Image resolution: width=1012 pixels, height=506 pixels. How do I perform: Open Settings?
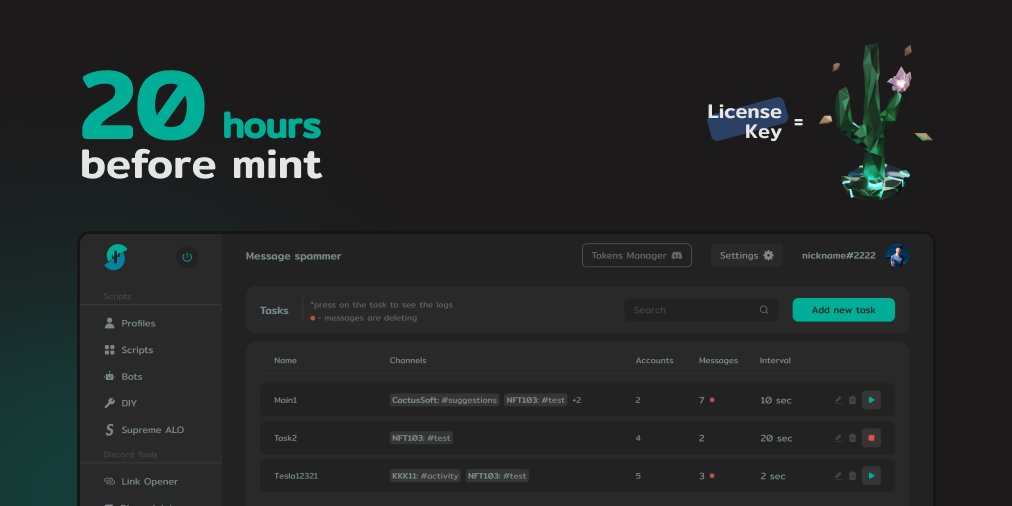tap(747, 256)
